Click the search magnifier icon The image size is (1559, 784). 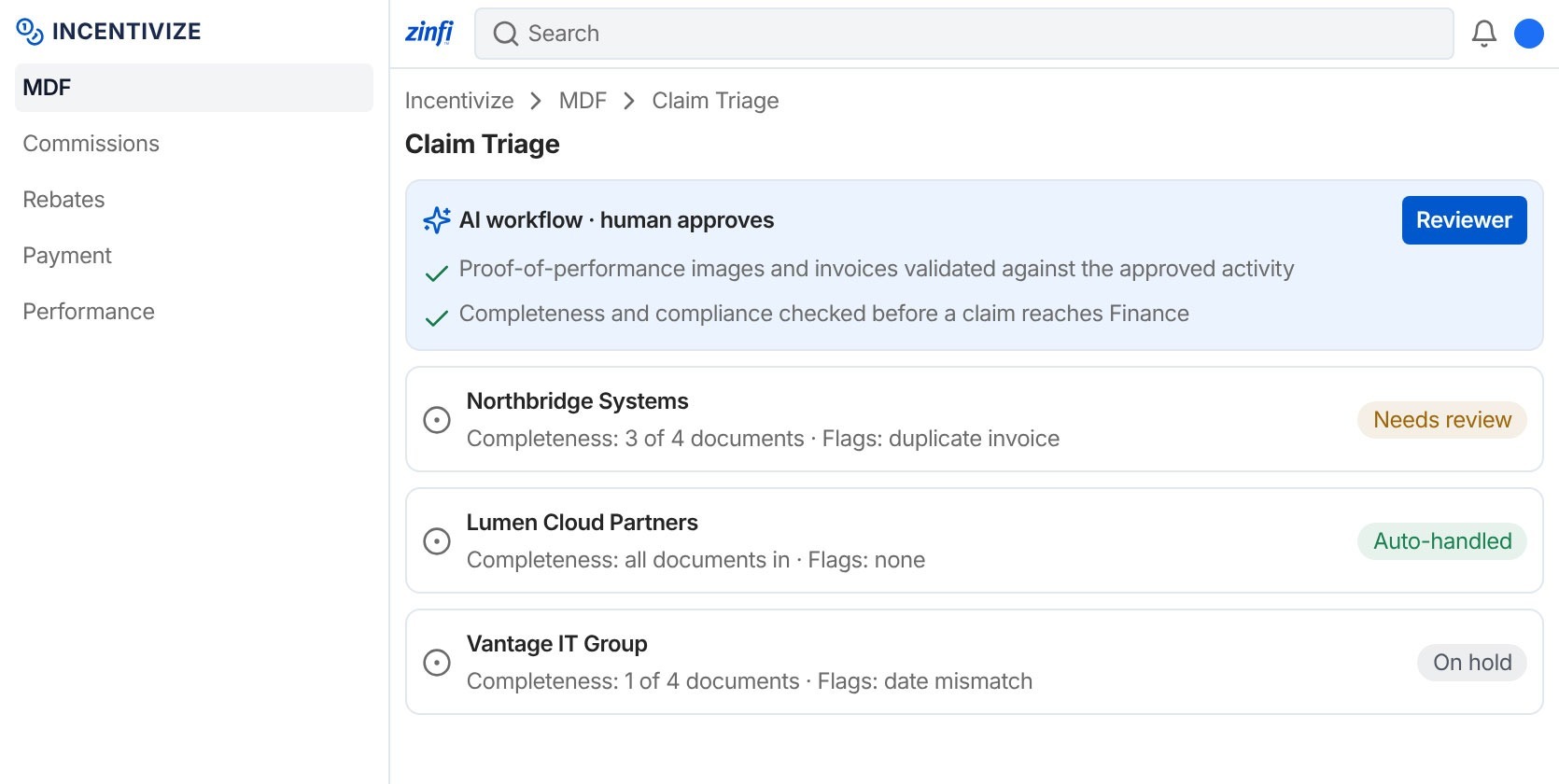506,34
